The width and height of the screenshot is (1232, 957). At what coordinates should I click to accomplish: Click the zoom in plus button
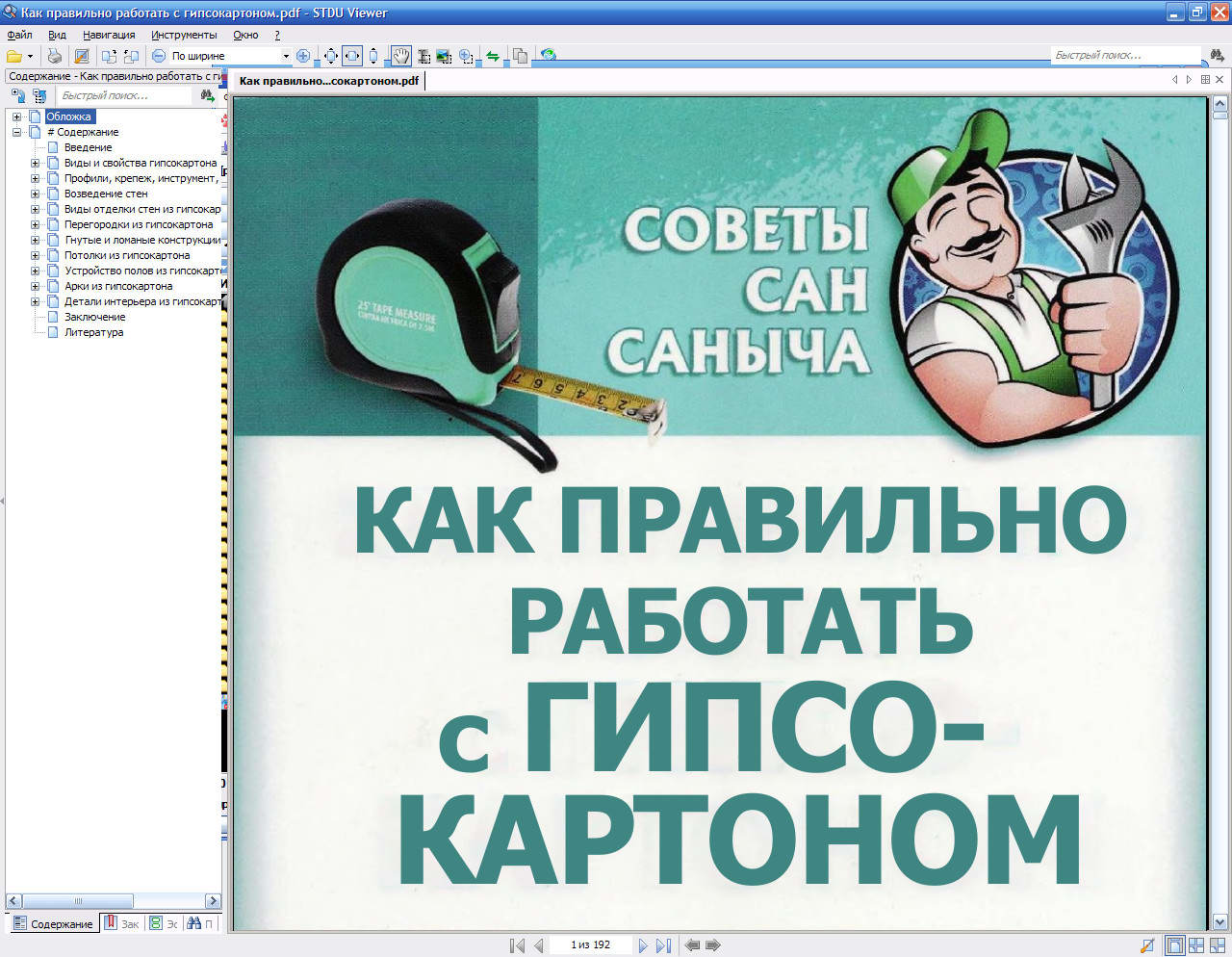303,56
